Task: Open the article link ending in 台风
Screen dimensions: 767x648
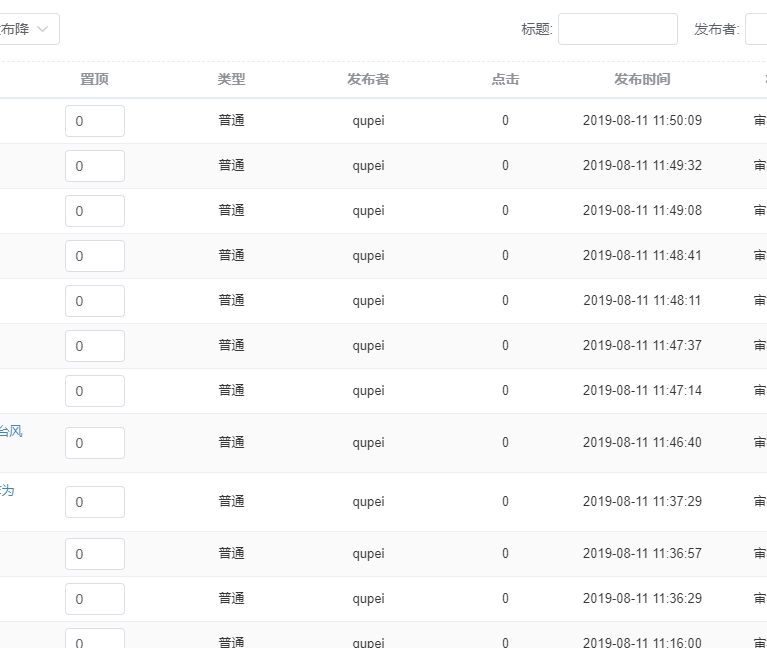Action: pyautogui.click(x=10, y=431)
